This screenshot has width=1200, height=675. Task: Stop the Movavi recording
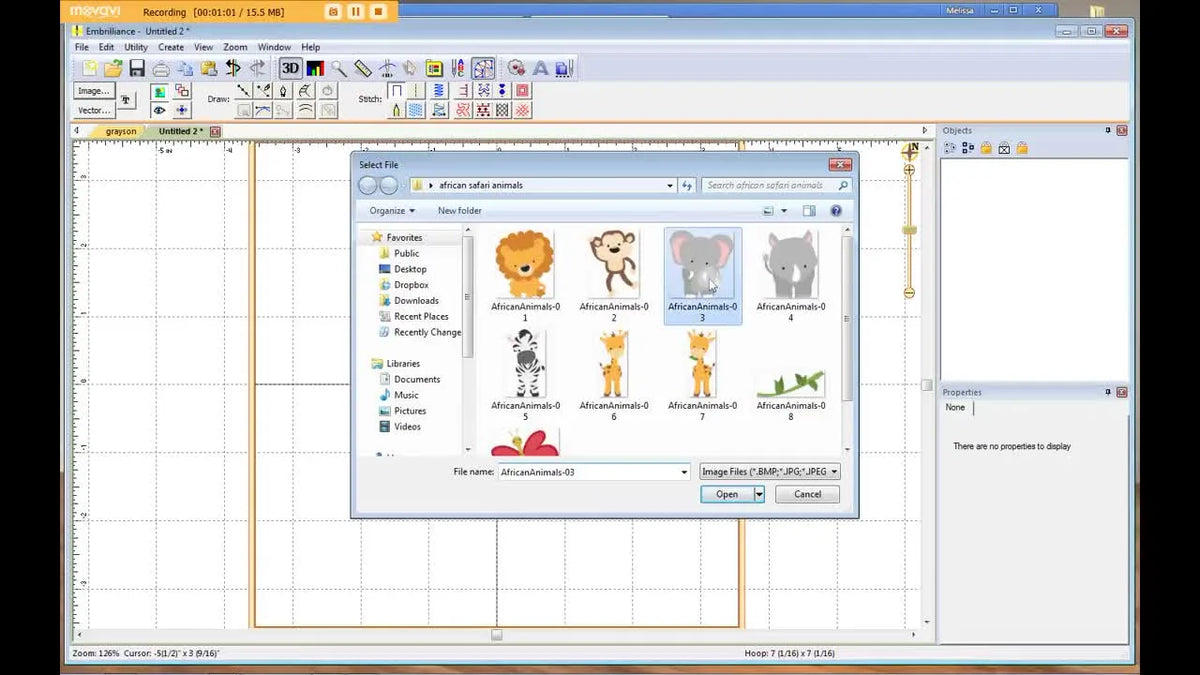click(377, 12)
